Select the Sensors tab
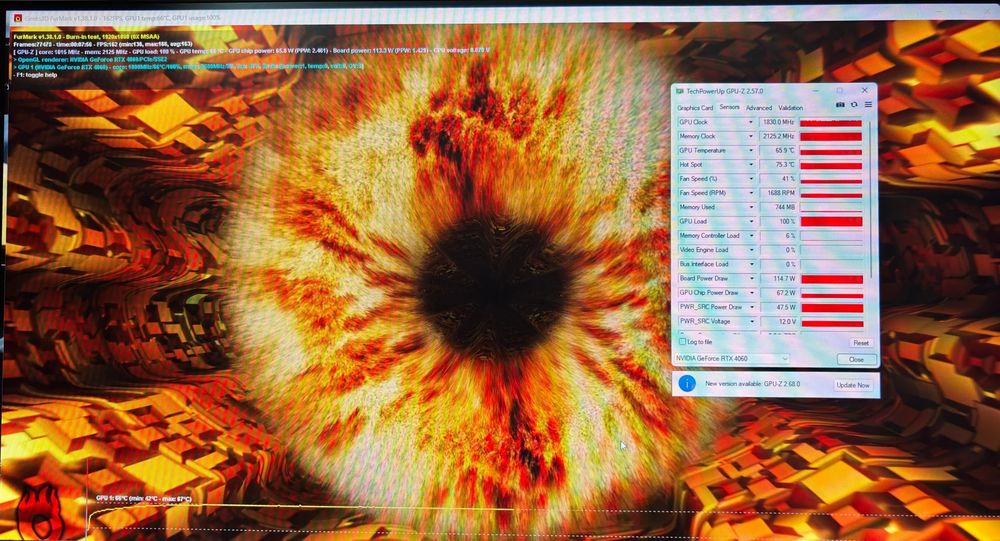Viewport: 1000px width, 541px height. point(730,107)
